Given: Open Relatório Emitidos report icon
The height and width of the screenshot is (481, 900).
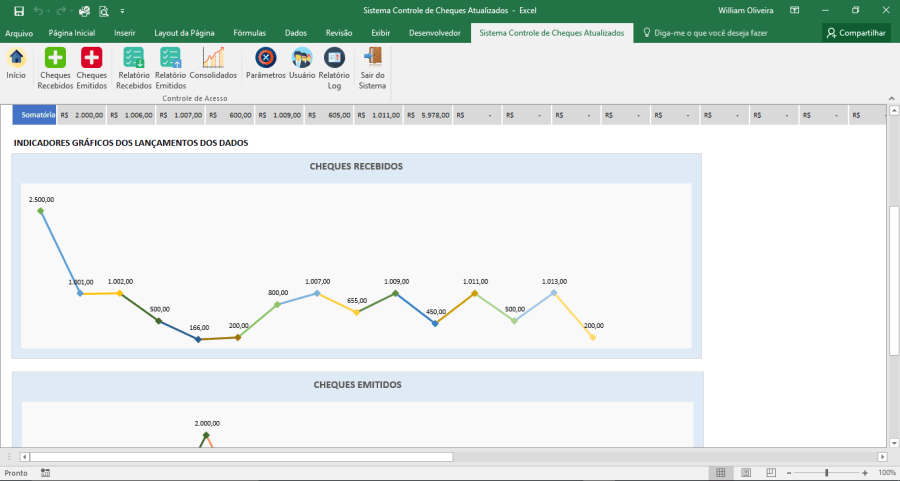Looking at the screenshot, I should pyautogui.click(x=170, y=57).
